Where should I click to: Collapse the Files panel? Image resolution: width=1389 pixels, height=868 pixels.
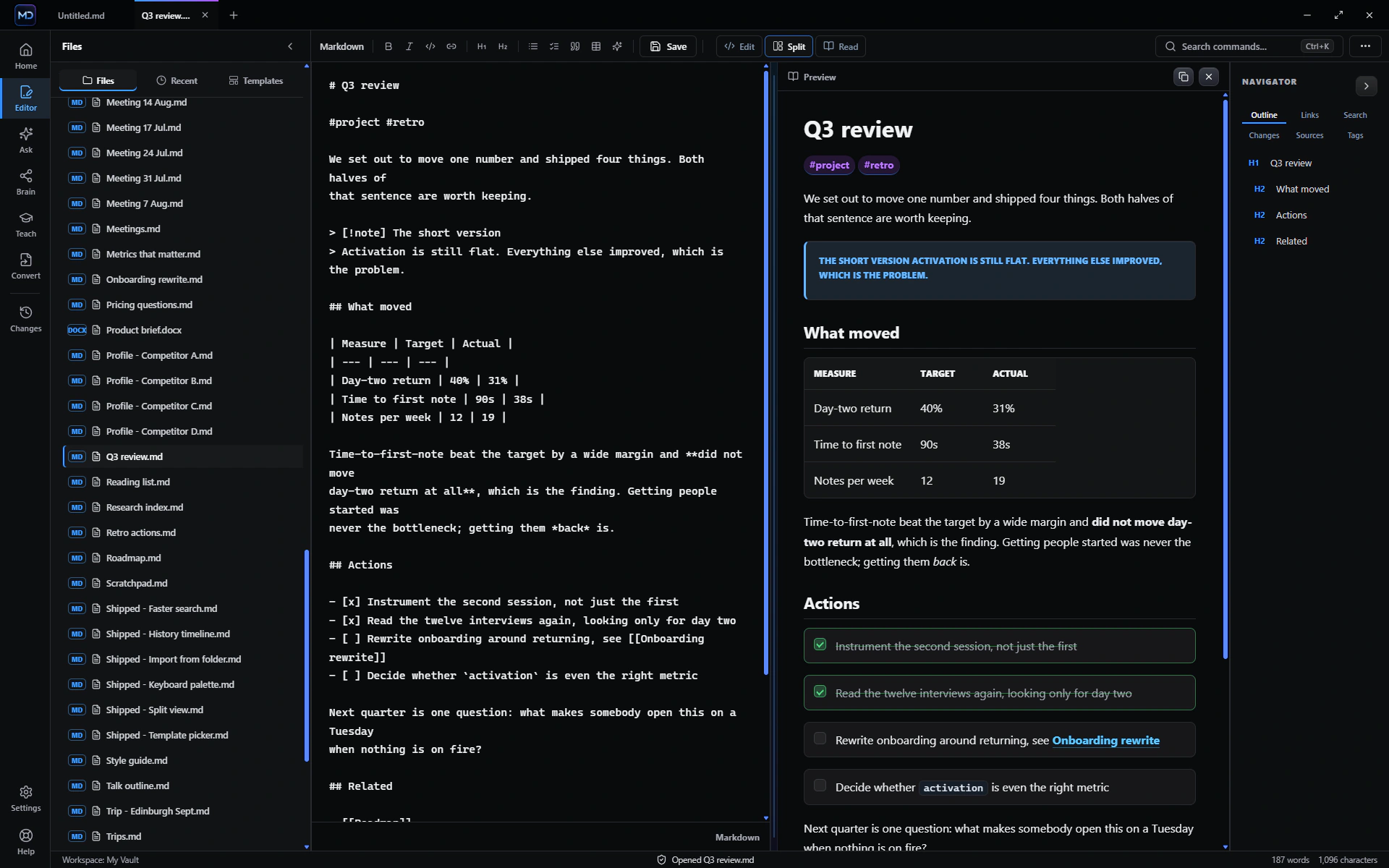[290, 46]
